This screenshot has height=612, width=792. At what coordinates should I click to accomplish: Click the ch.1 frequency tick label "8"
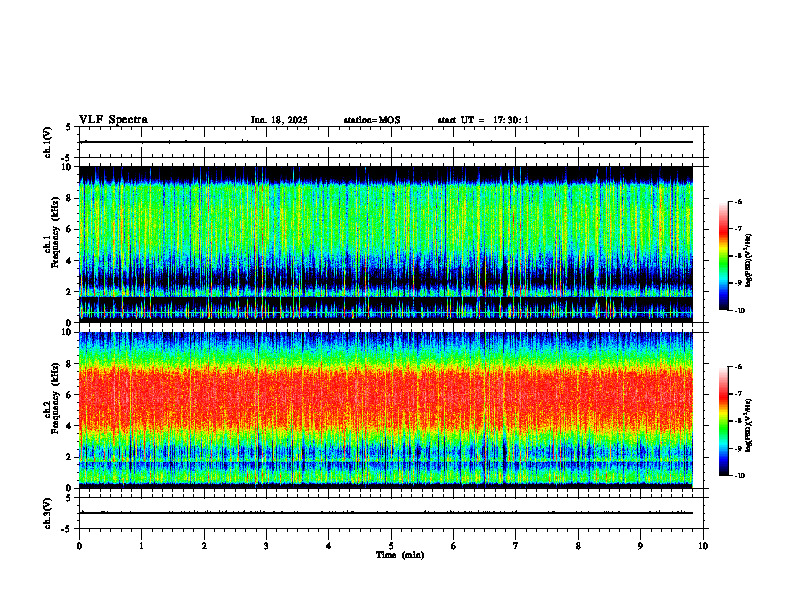pos(70,198)
